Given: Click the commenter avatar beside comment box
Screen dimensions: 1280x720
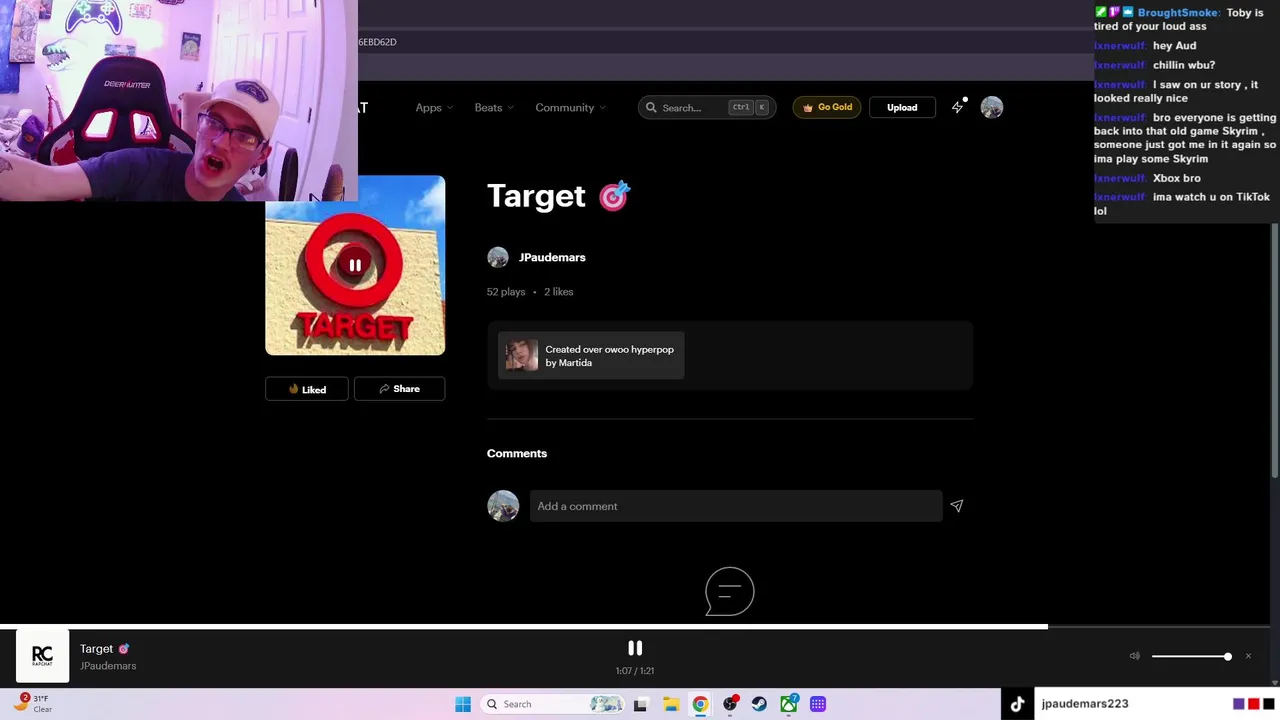Looking at the screenshot, I should 503,506.
